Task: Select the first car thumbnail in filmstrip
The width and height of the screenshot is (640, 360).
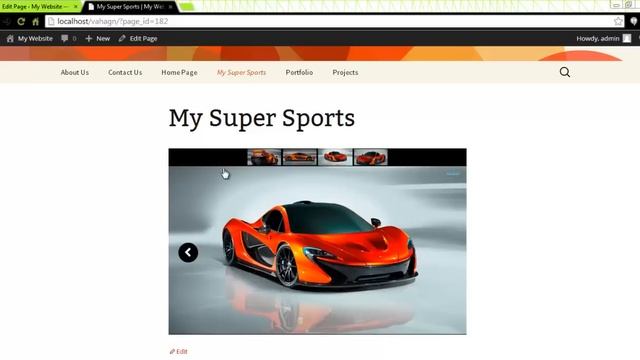Action: tap(264, 157)
